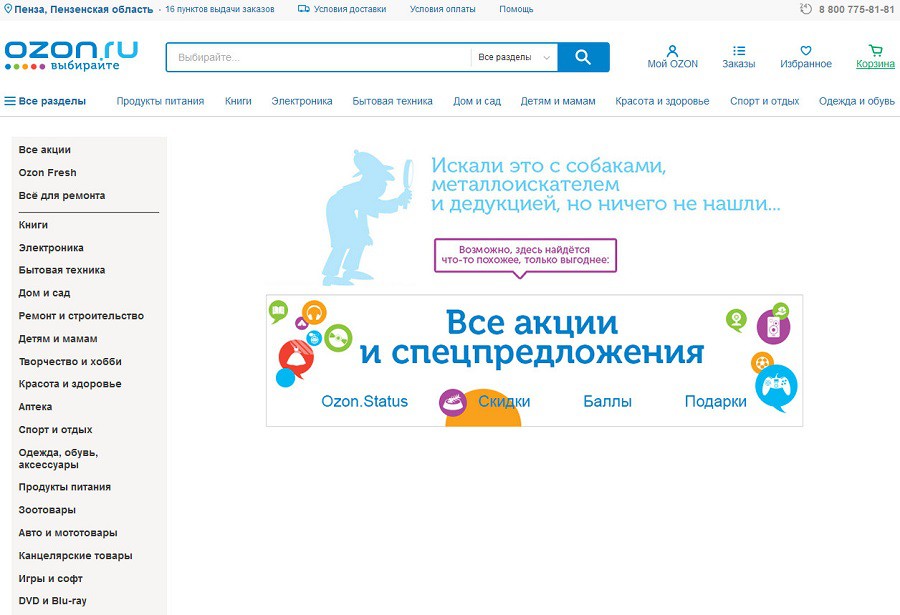This screenshot has width=900, height=615.
Task: Click the Подарки link in banner
Action: pyautogui.click(x=716, y=401)
